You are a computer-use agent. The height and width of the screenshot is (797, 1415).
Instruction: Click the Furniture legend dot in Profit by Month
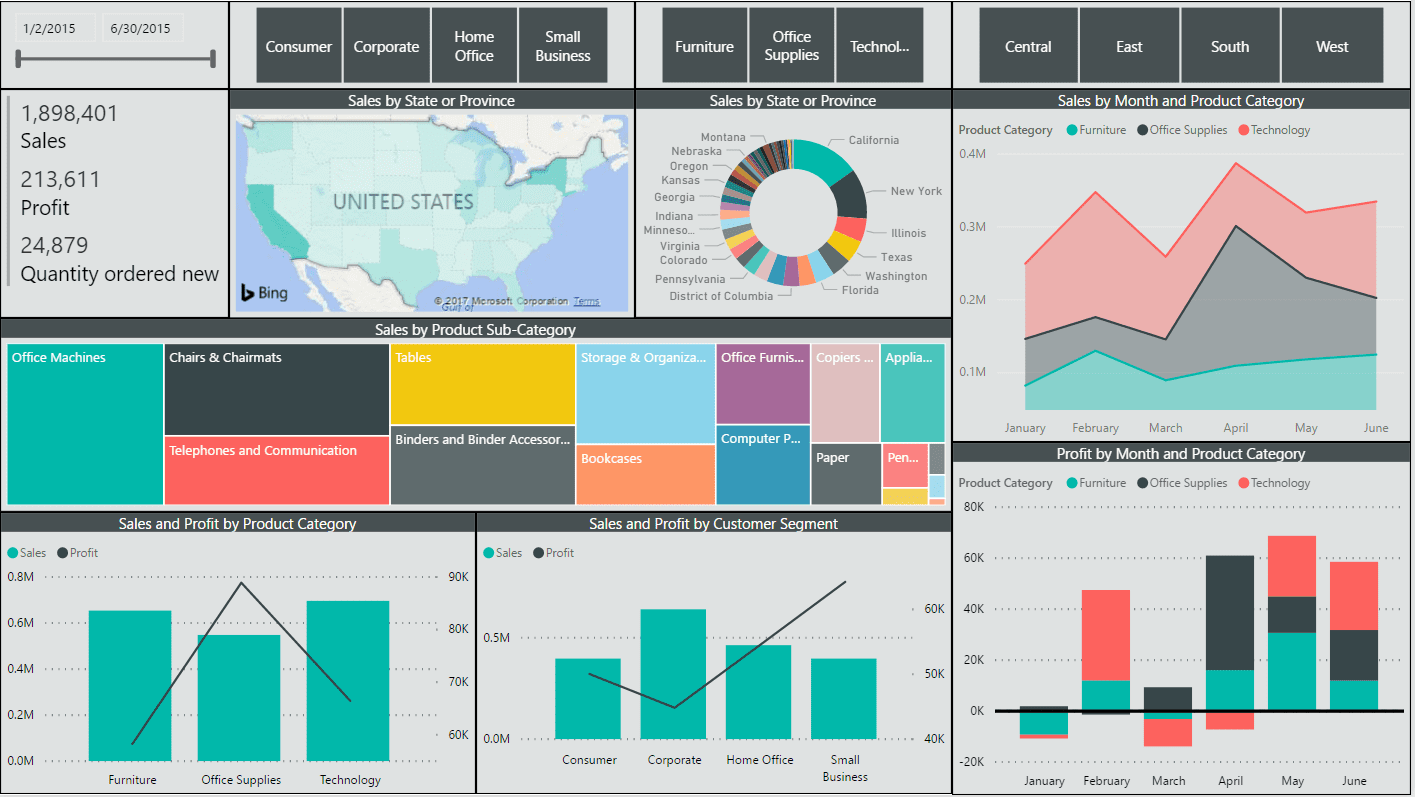pyautogui.click(x=1072, y=483)
